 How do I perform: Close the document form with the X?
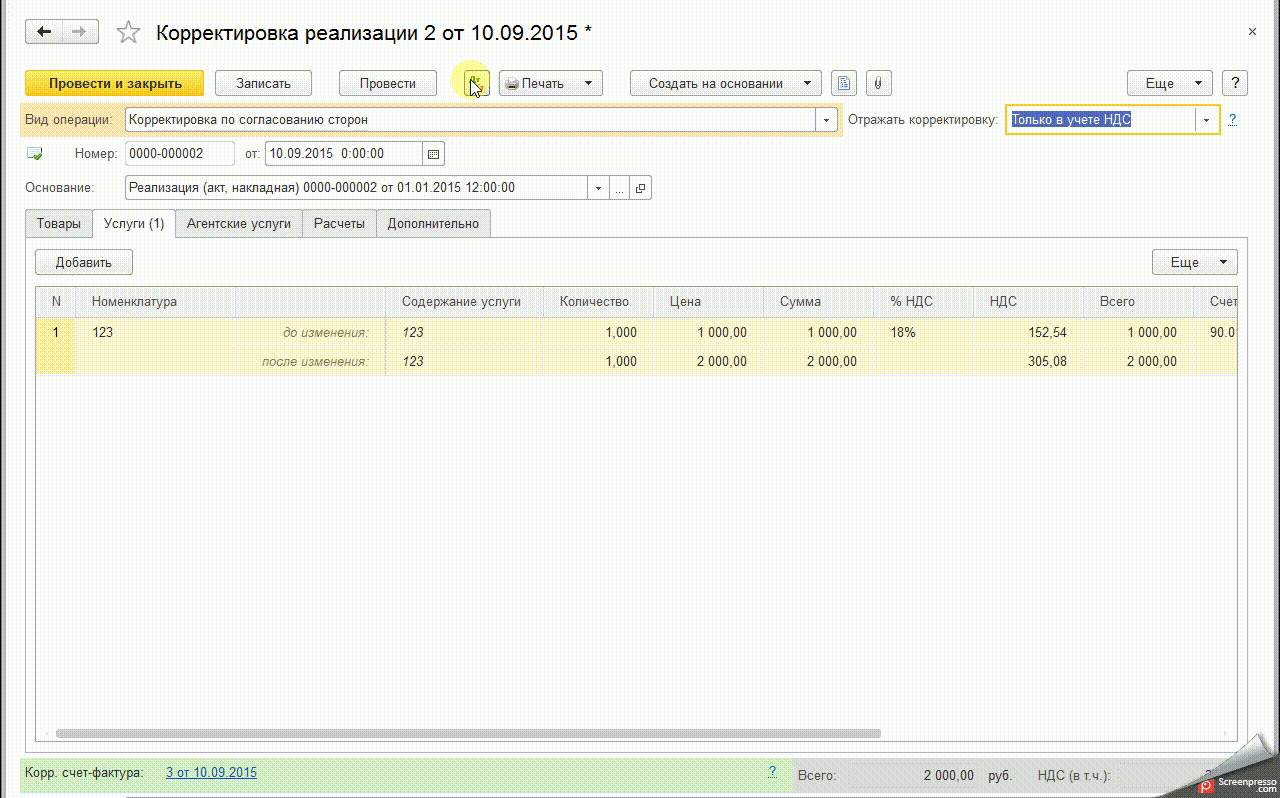pyautogui.click(x=1252, y=32)
